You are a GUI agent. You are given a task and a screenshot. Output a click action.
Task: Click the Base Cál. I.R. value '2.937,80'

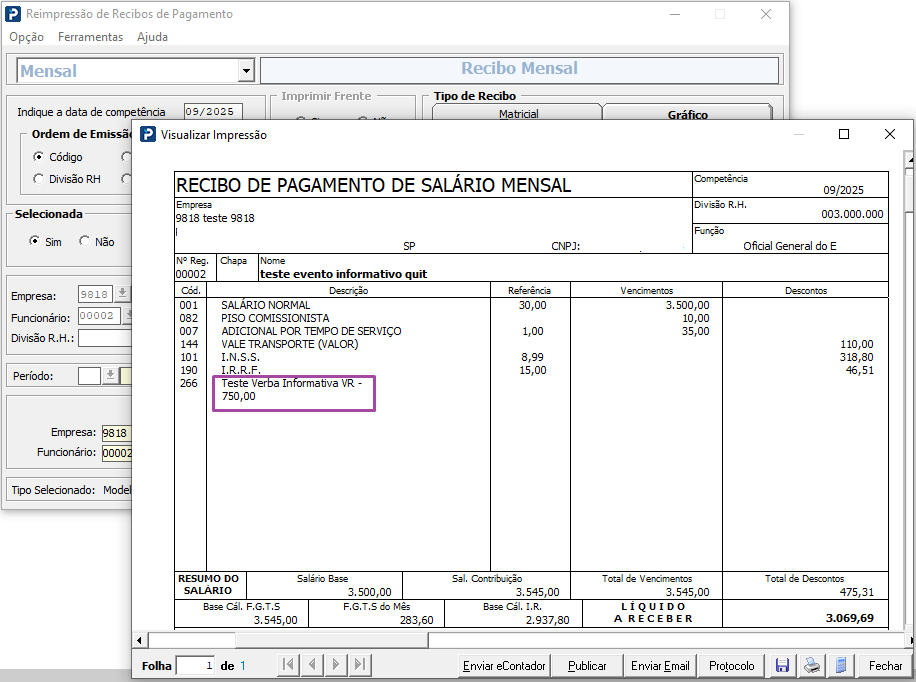click(x=547, y=620)
